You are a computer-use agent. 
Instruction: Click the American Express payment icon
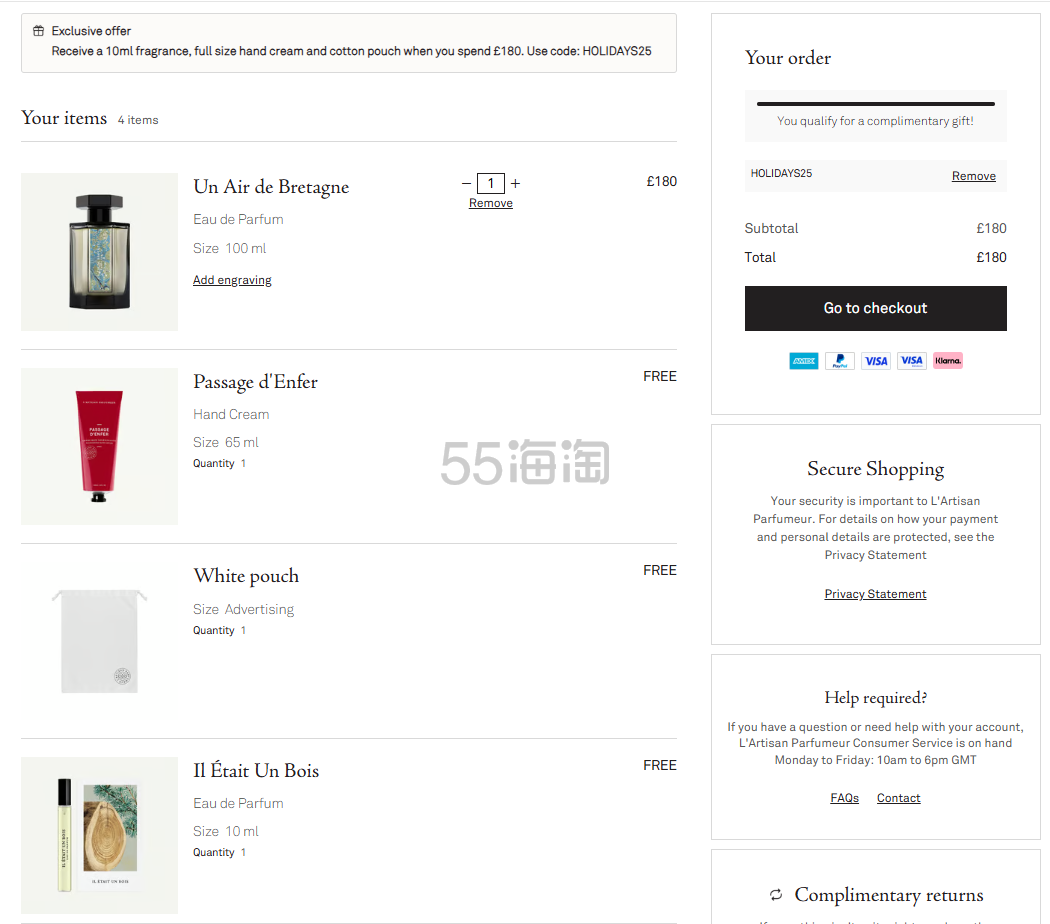pos(803,361)
